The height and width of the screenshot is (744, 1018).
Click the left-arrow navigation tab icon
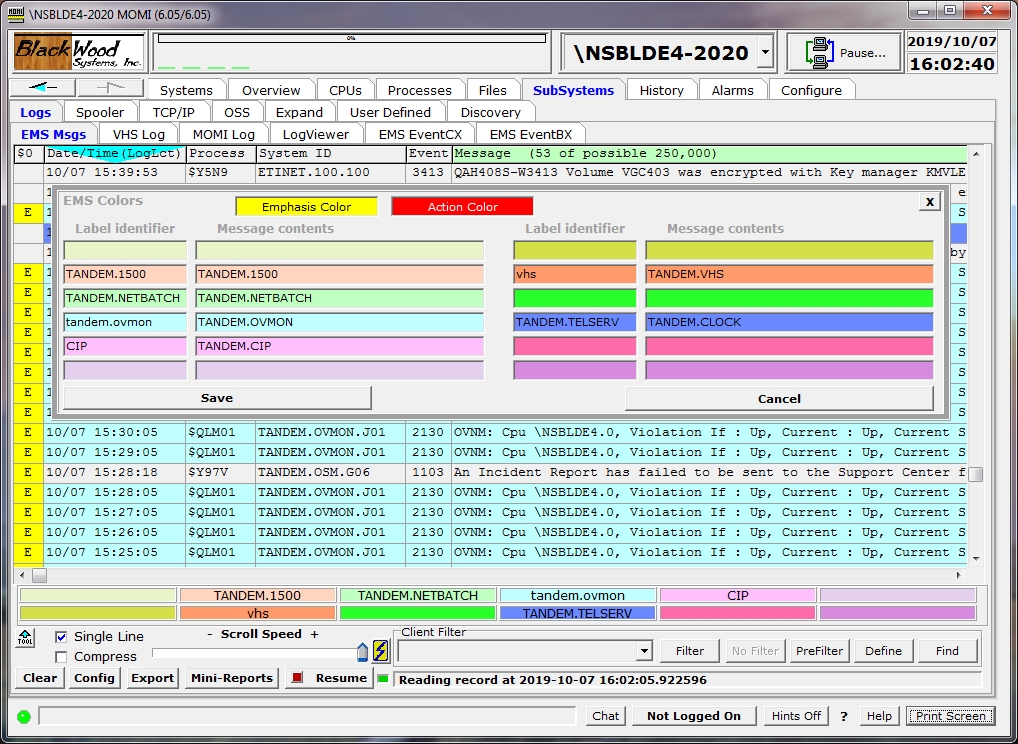coord(42,88)
